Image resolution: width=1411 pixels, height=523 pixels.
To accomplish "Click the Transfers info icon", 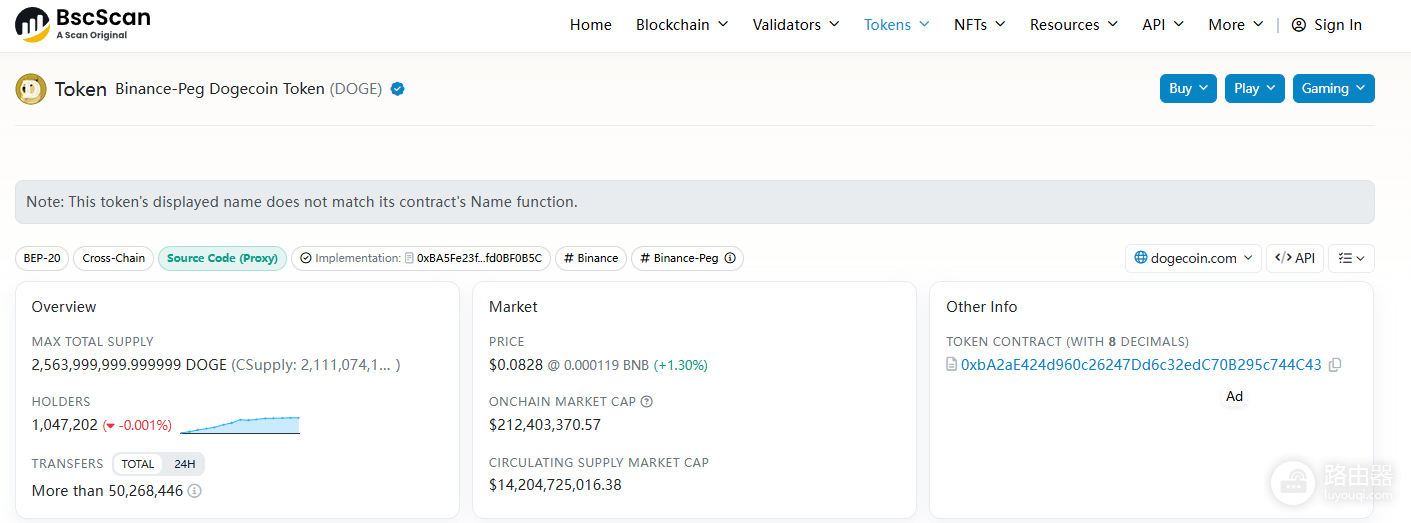I will [194, 491].
